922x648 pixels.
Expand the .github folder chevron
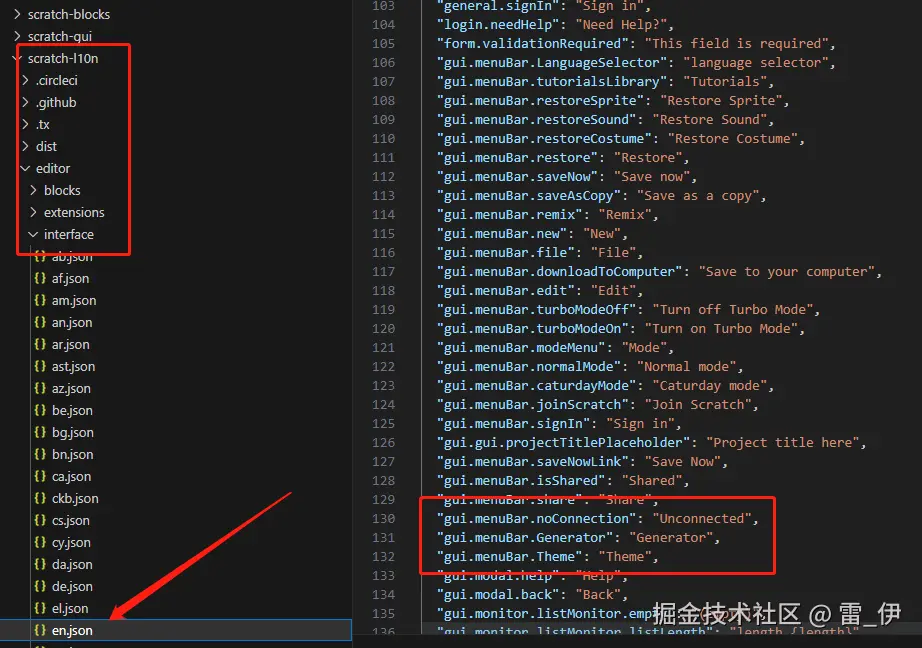tap(25, 102)
